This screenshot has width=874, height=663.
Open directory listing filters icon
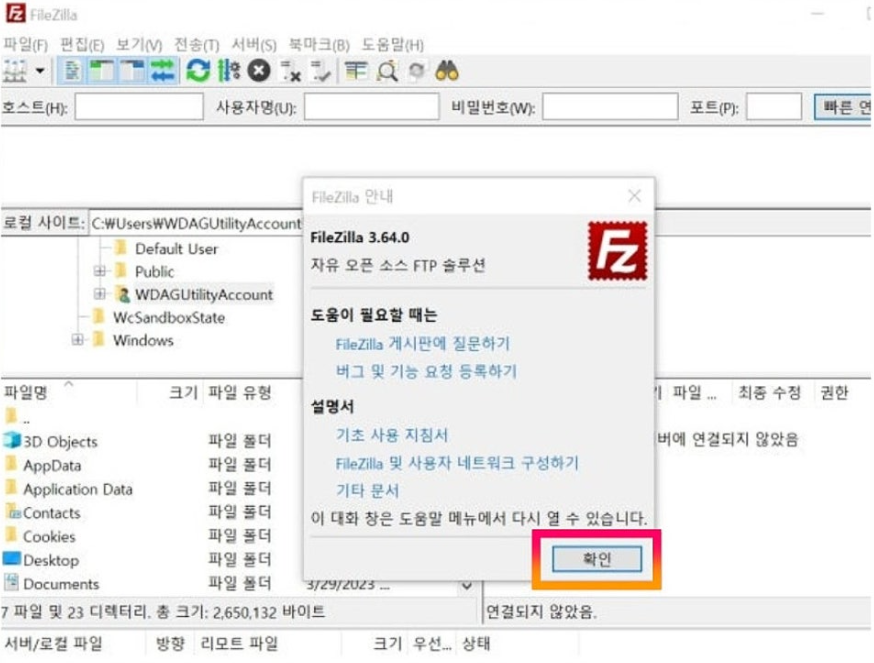tap(356, 71)
